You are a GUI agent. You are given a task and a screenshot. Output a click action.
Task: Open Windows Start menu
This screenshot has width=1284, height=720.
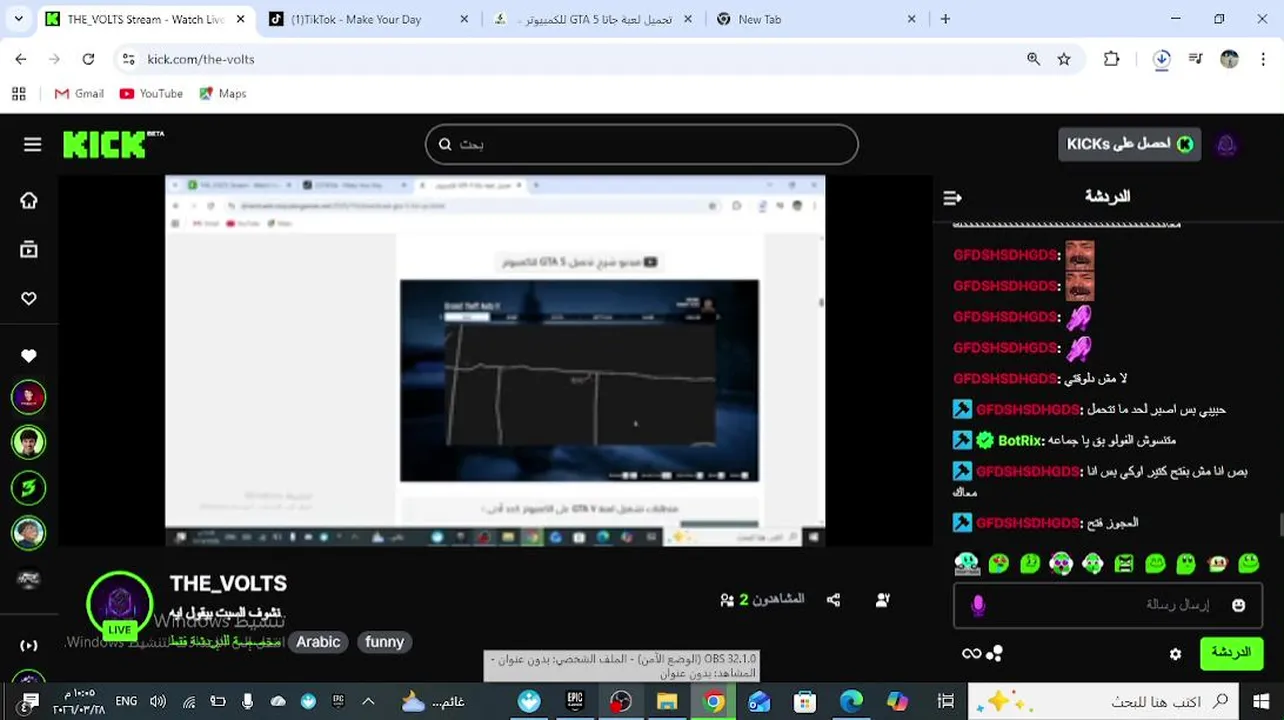coord(1261,701)
